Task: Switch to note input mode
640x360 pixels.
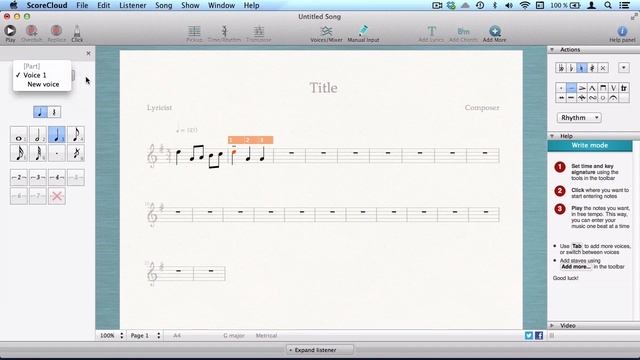Action: point(40,112)
